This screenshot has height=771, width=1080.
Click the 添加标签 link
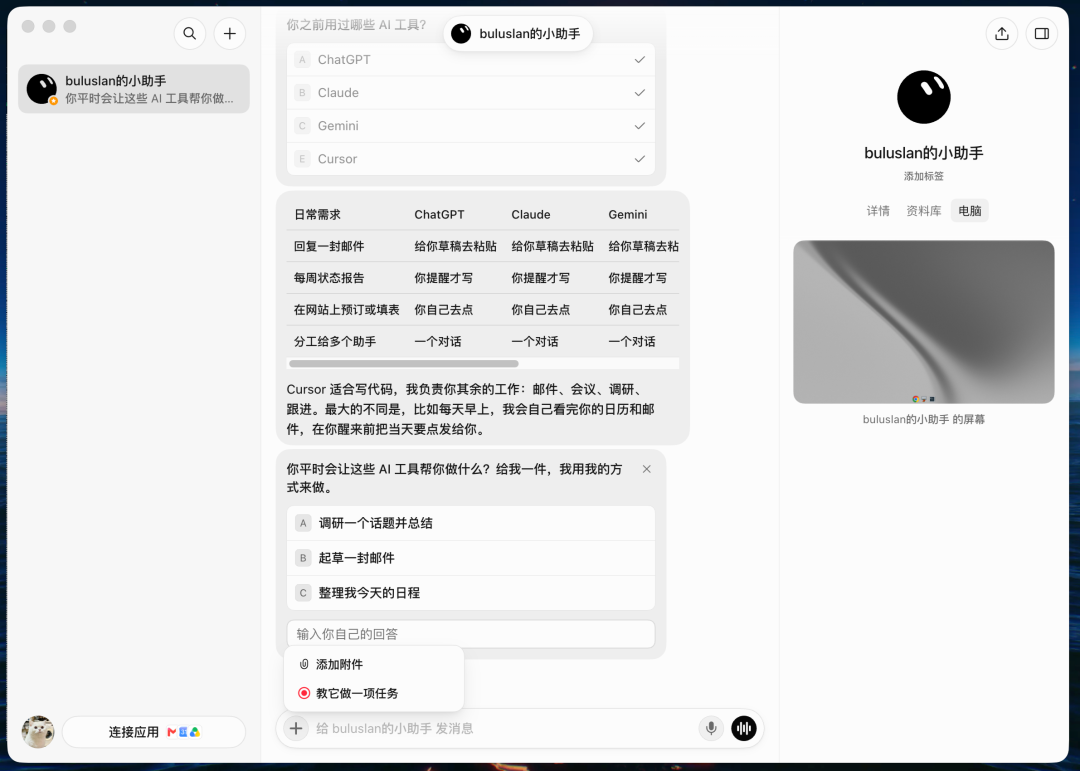(924, 176)
